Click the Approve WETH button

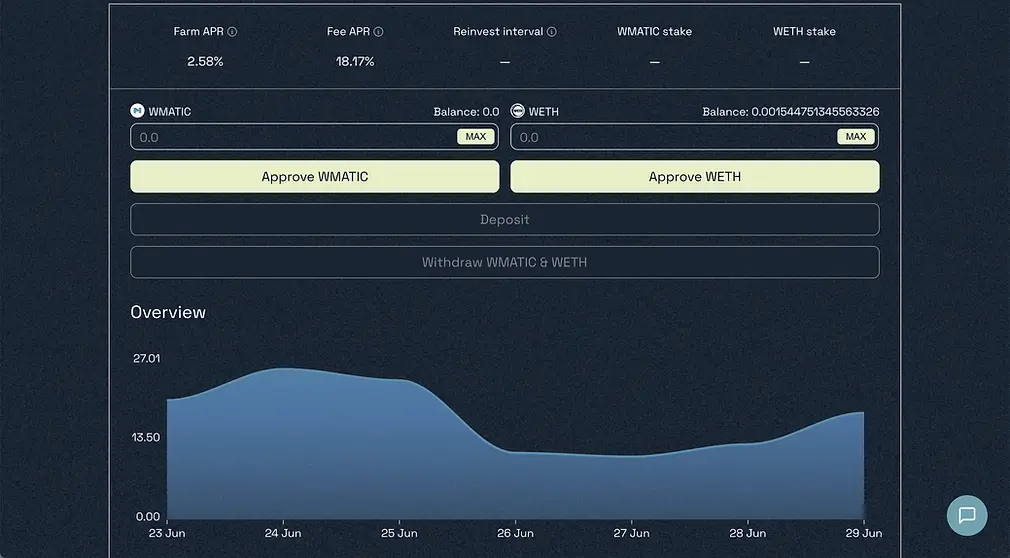click(695, 177)
